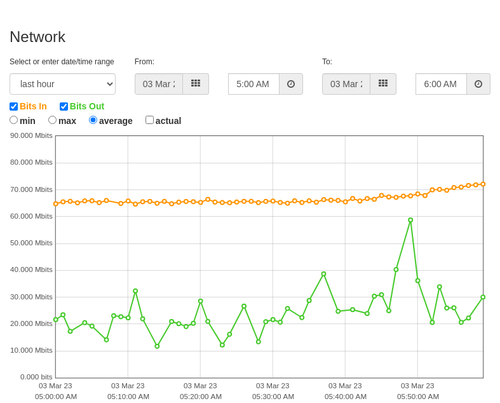The height and width of the screenshot is (403, 500).
Task: Click the last green Bits Out data point
Action: click(483, 297)
